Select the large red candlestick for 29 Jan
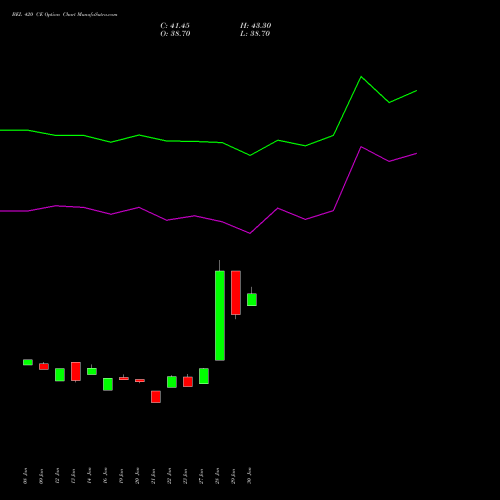The width and height of the screenshot is (500, 500). click(x=236, y=293)
